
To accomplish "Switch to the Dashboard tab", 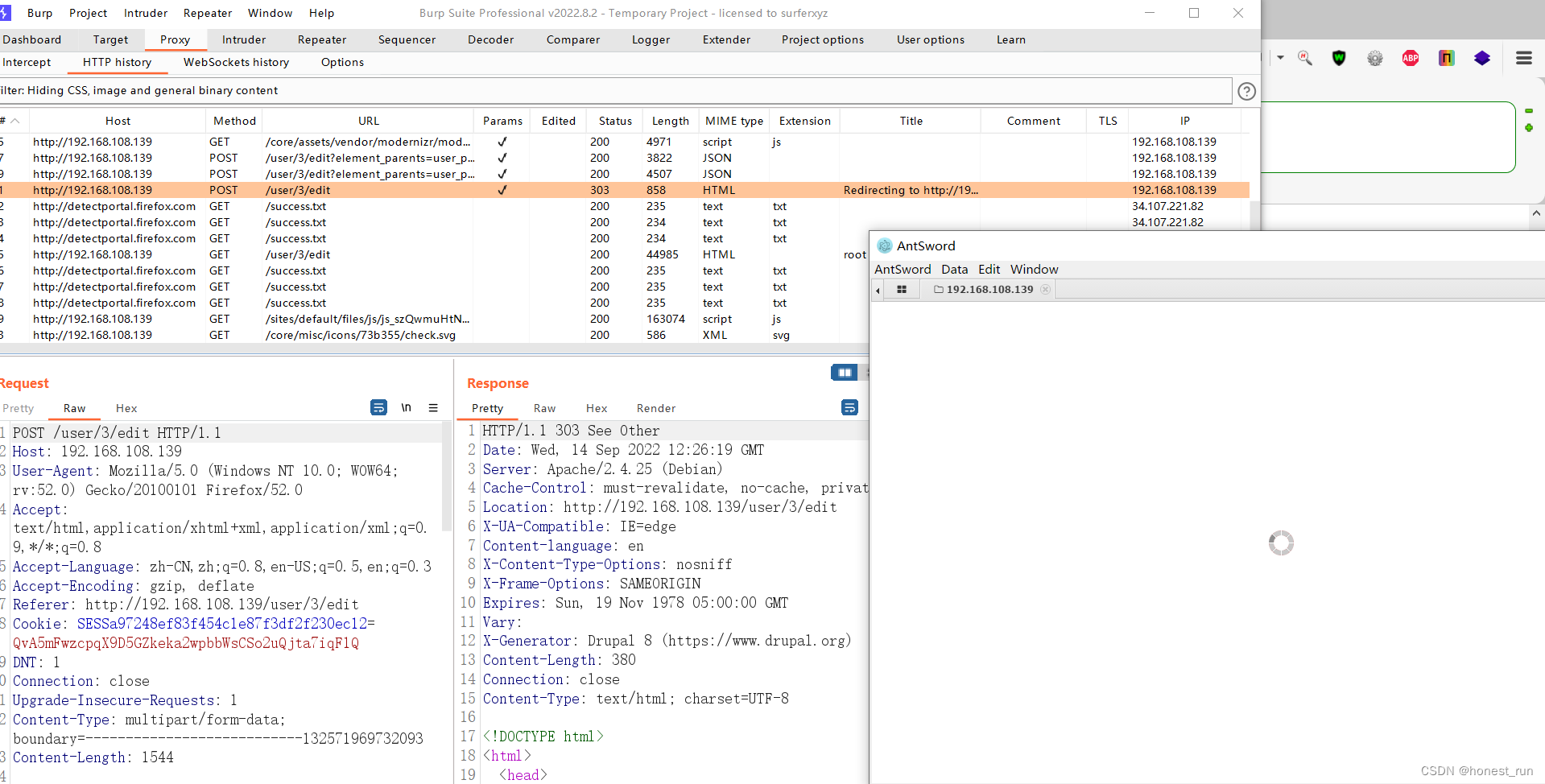I will pyautogui.click(x=31, y=39).
